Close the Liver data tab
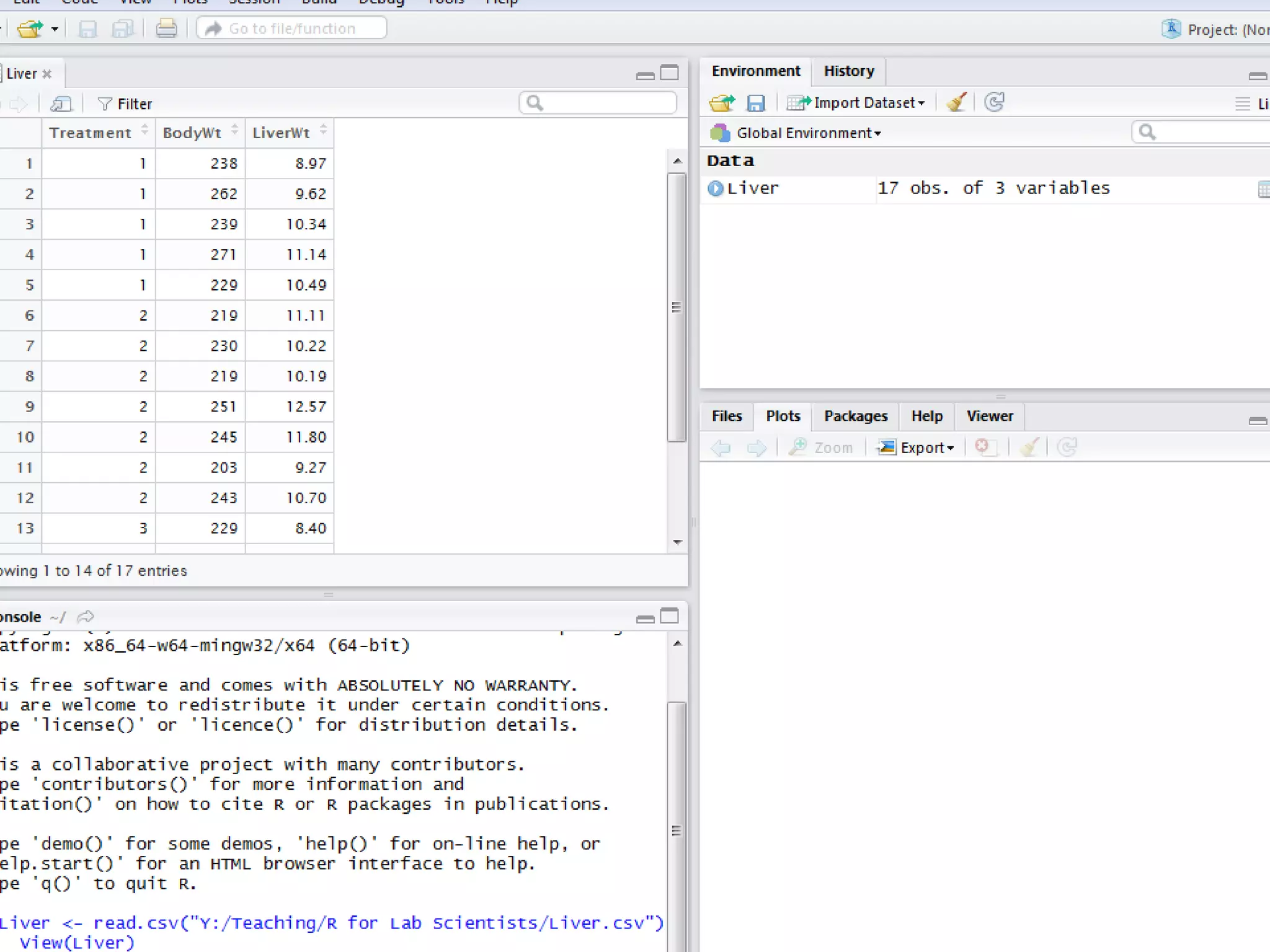 click(x=47, y=74)
